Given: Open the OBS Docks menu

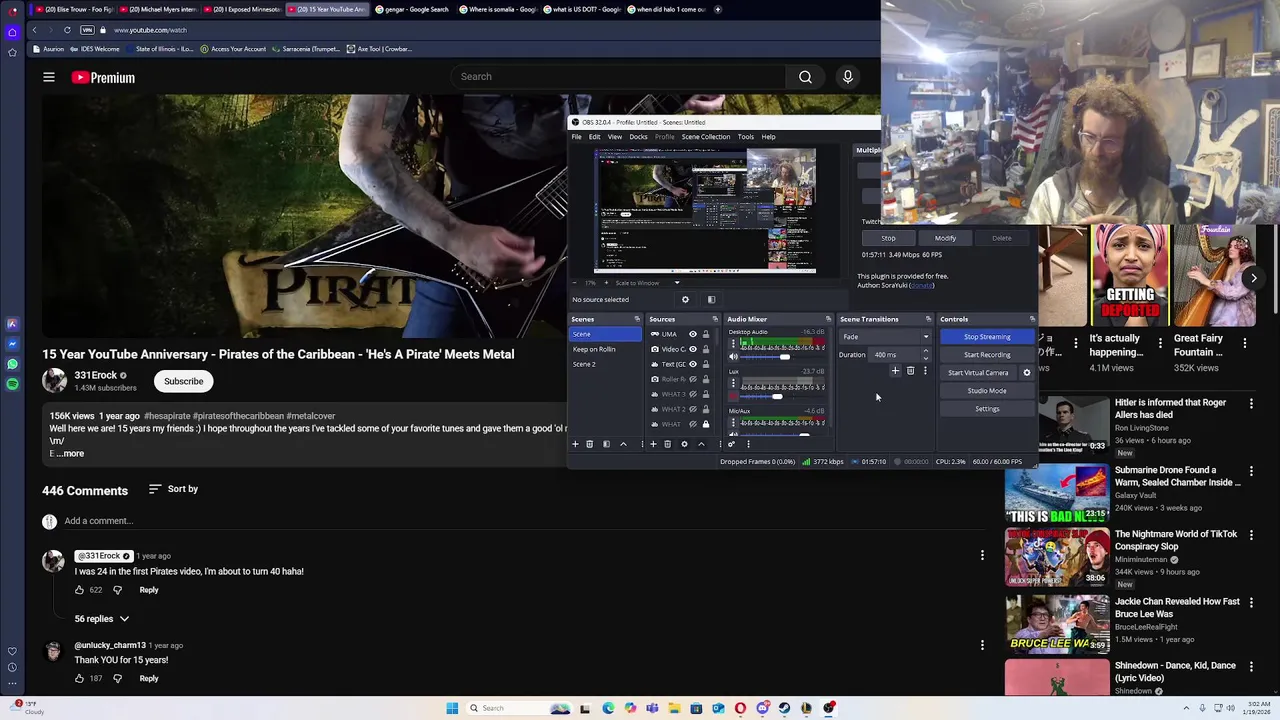Looking at the screenshot, I should 638,137.
